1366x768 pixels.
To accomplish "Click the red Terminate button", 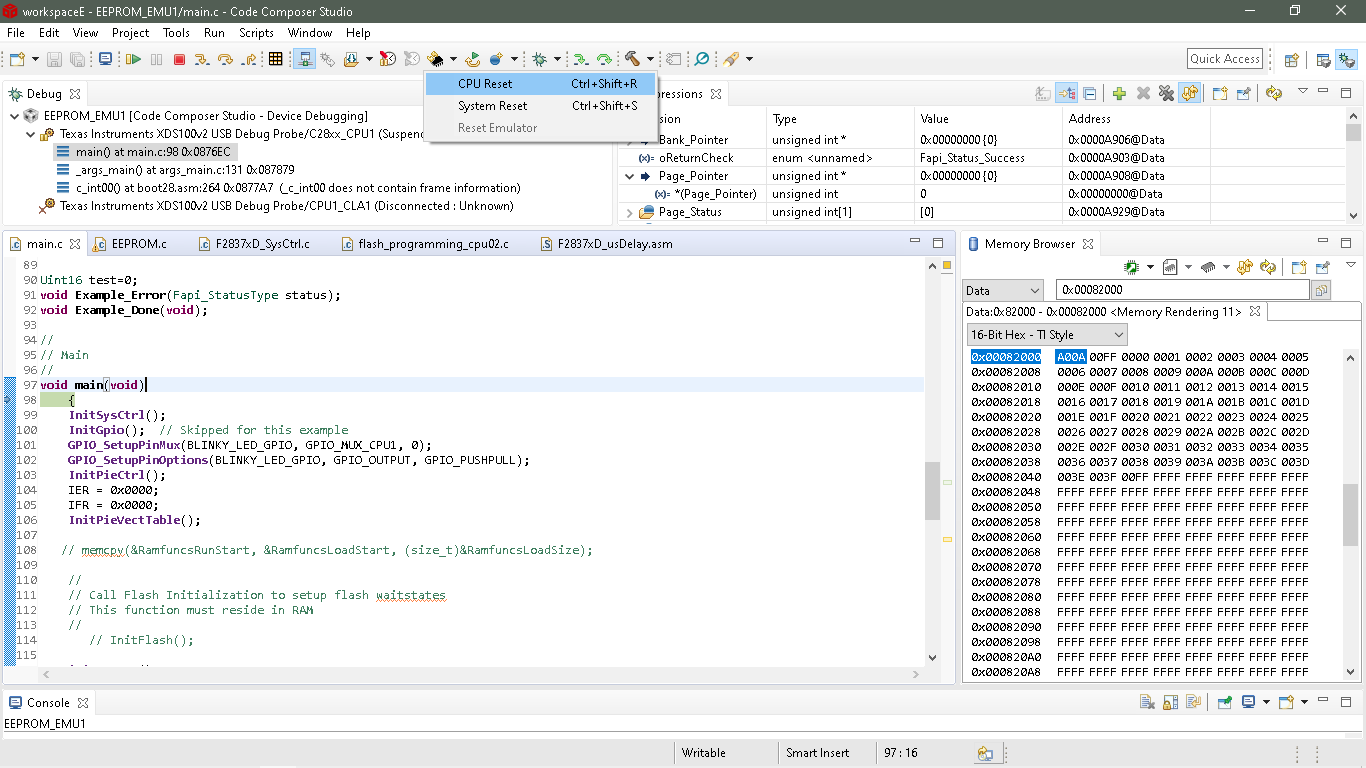I will [x=179, y=59].
